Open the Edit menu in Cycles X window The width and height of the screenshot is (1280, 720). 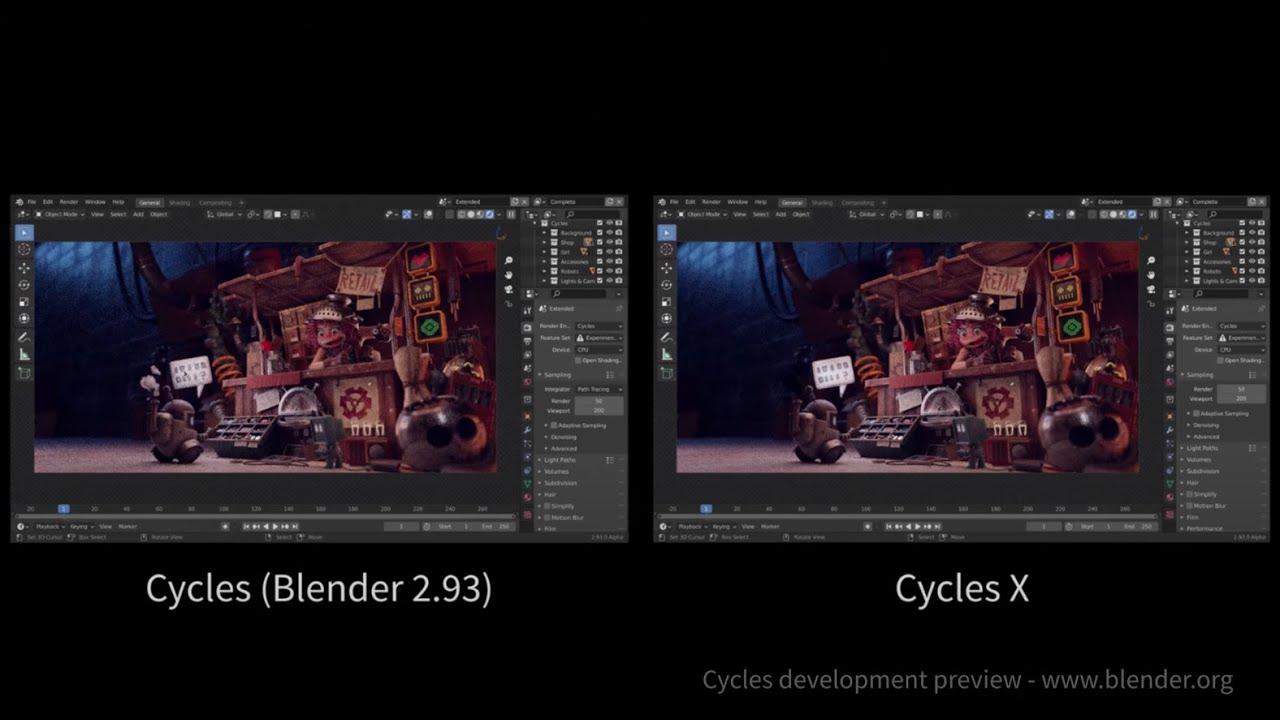point(690,202)
